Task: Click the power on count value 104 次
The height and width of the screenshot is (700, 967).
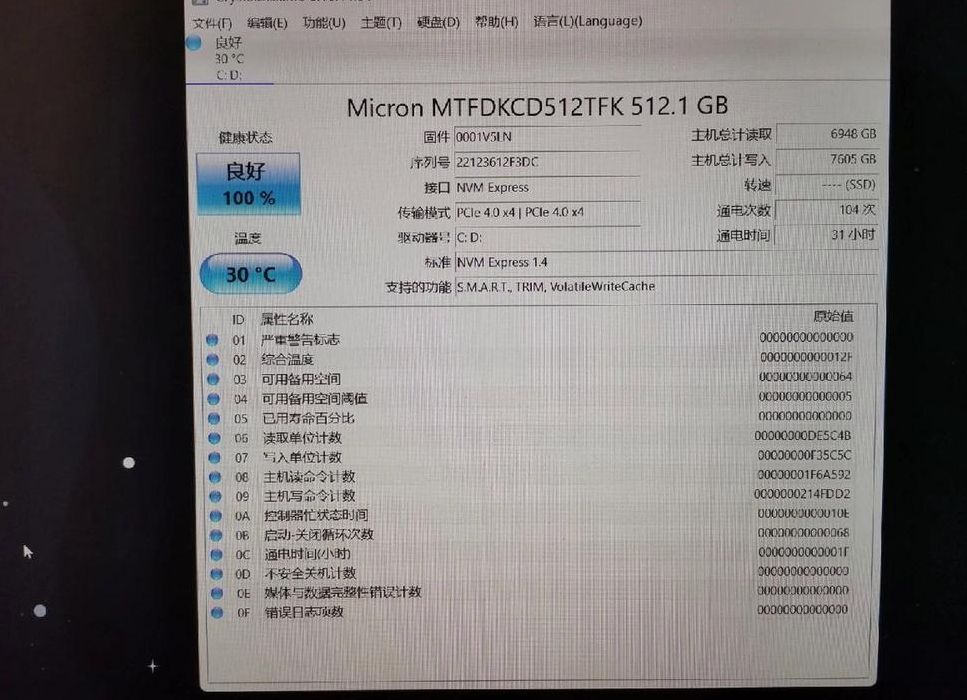Action: (x=827, y=210)
